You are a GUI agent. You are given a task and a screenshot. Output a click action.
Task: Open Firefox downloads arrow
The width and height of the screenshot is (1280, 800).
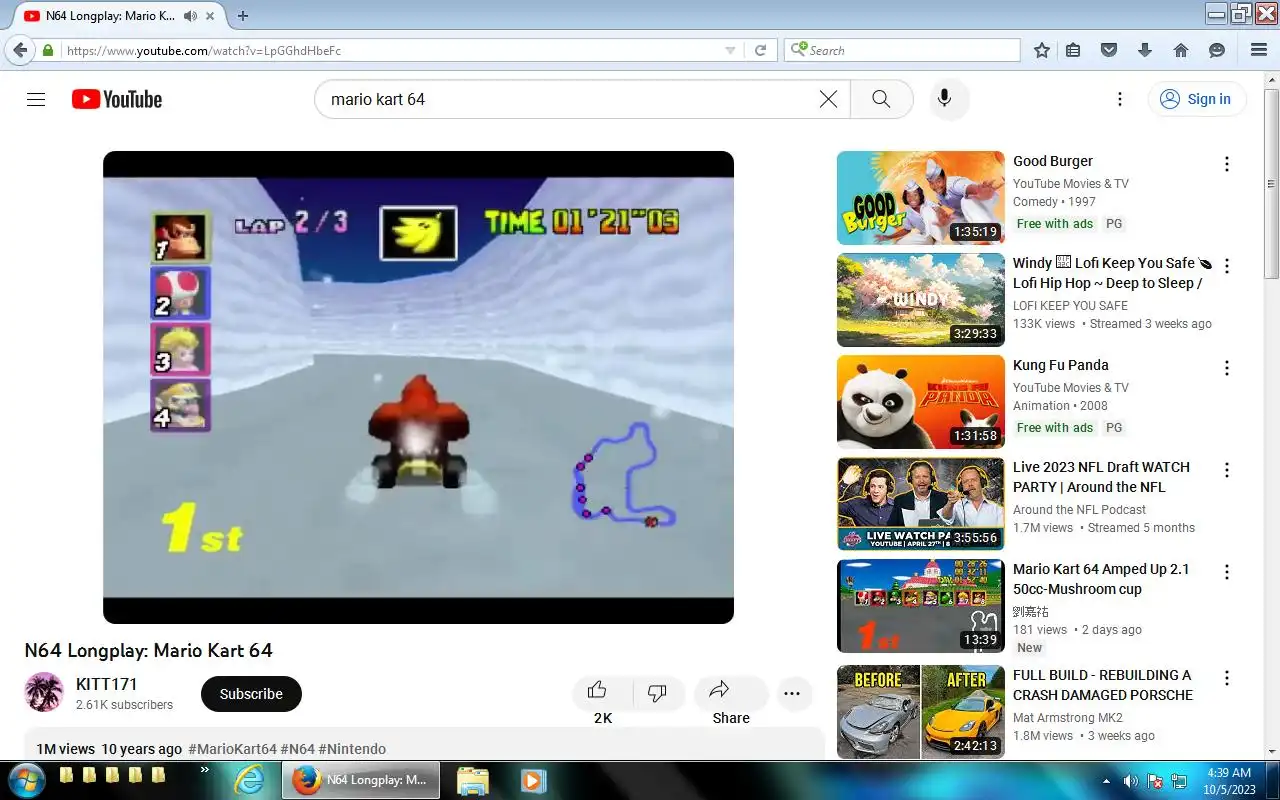[x=1145, y=50]
